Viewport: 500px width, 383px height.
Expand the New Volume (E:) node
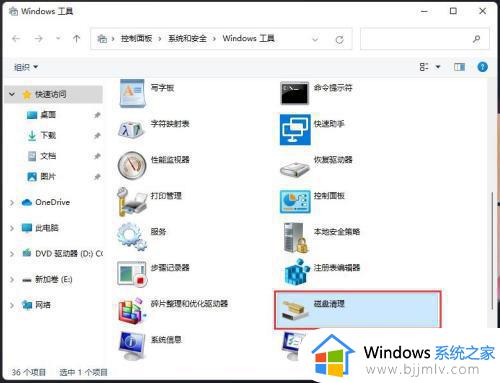(x=12, y=280)
